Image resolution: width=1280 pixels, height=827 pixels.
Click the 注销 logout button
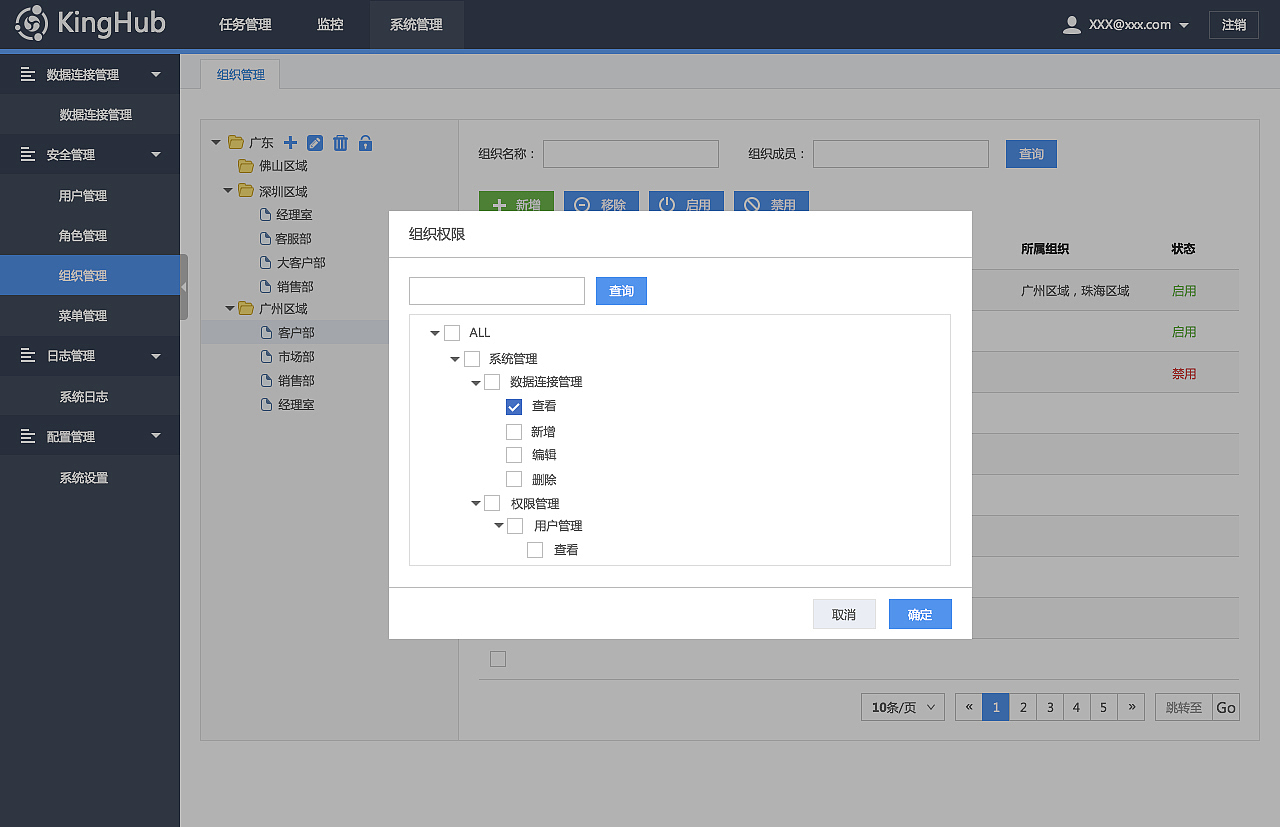[1234, 25]
